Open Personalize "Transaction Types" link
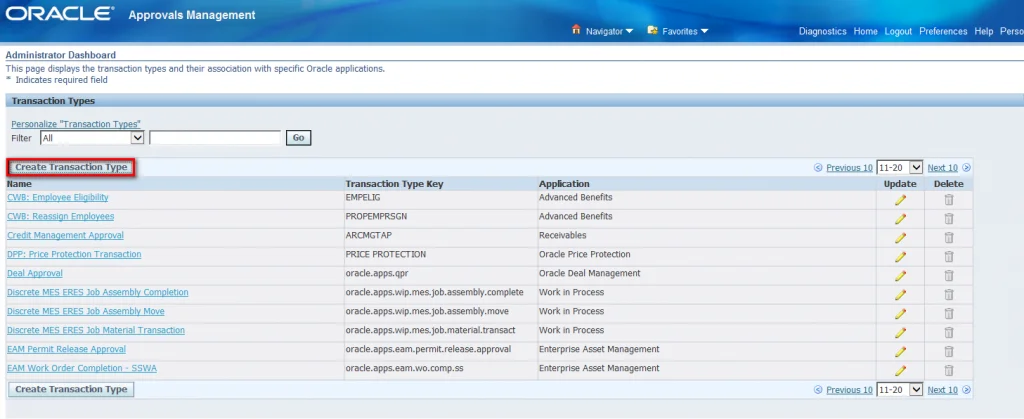This screenshot has width=1024, height=419. click(76, 124)
